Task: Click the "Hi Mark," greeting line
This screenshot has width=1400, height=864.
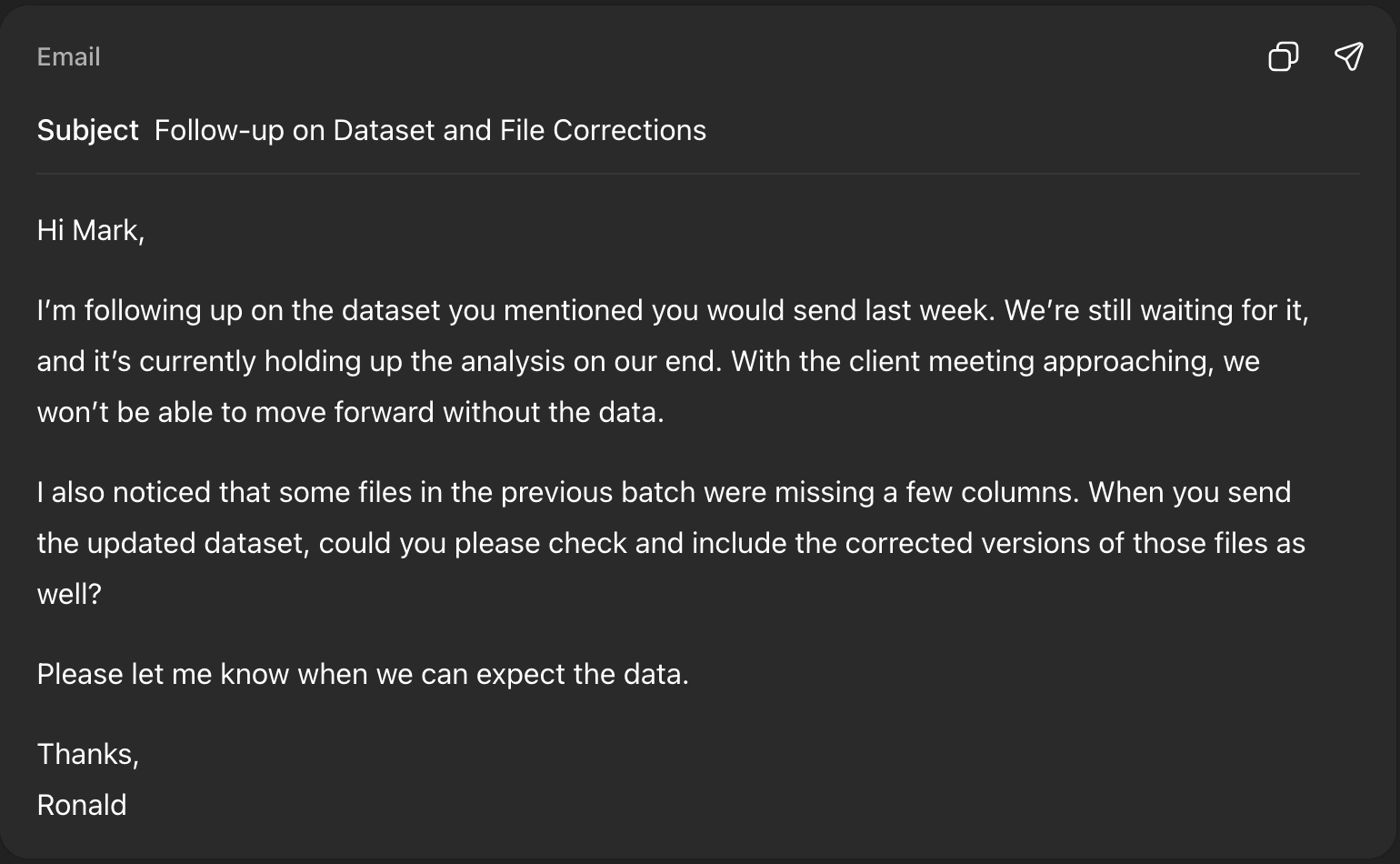Action: click(90, 230)
